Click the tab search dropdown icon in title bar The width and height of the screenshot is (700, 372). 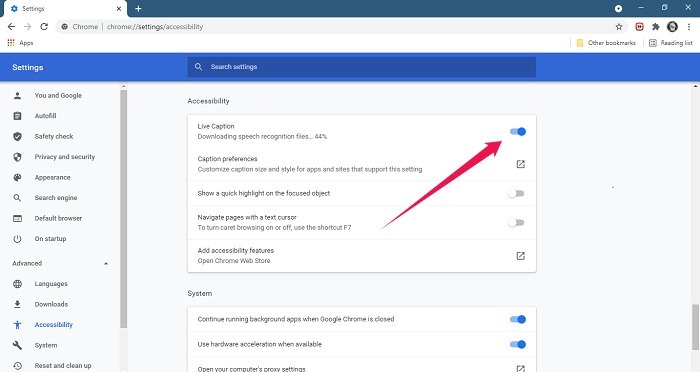[x=618, y=8]
